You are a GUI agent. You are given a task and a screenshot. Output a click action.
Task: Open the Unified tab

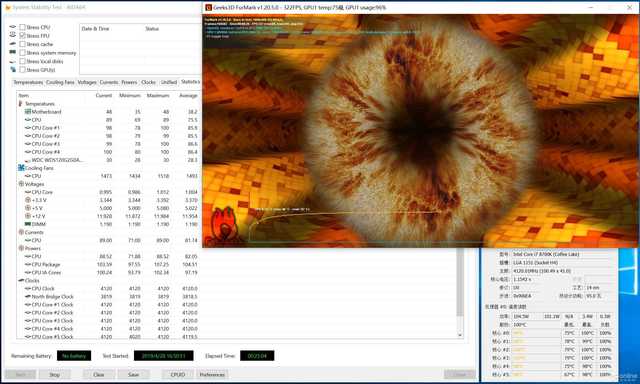tap(169, 82)
